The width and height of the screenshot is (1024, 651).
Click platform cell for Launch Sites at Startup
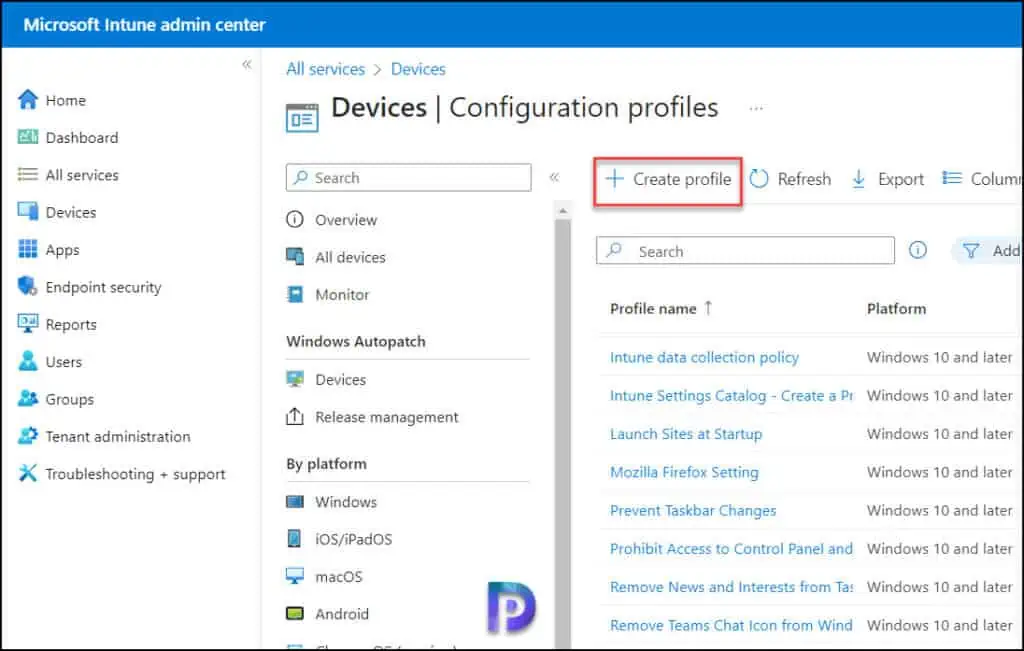pos(939,434)
